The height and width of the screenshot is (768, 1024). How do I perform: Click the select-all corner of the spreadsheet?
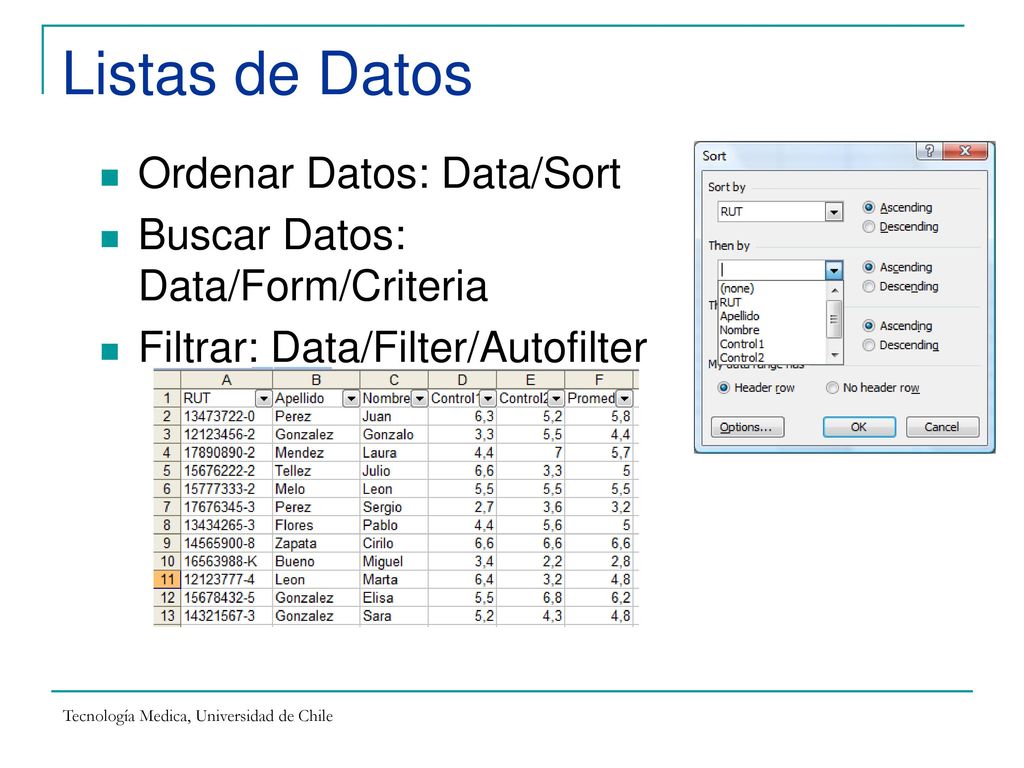click(x=167, y=380)
